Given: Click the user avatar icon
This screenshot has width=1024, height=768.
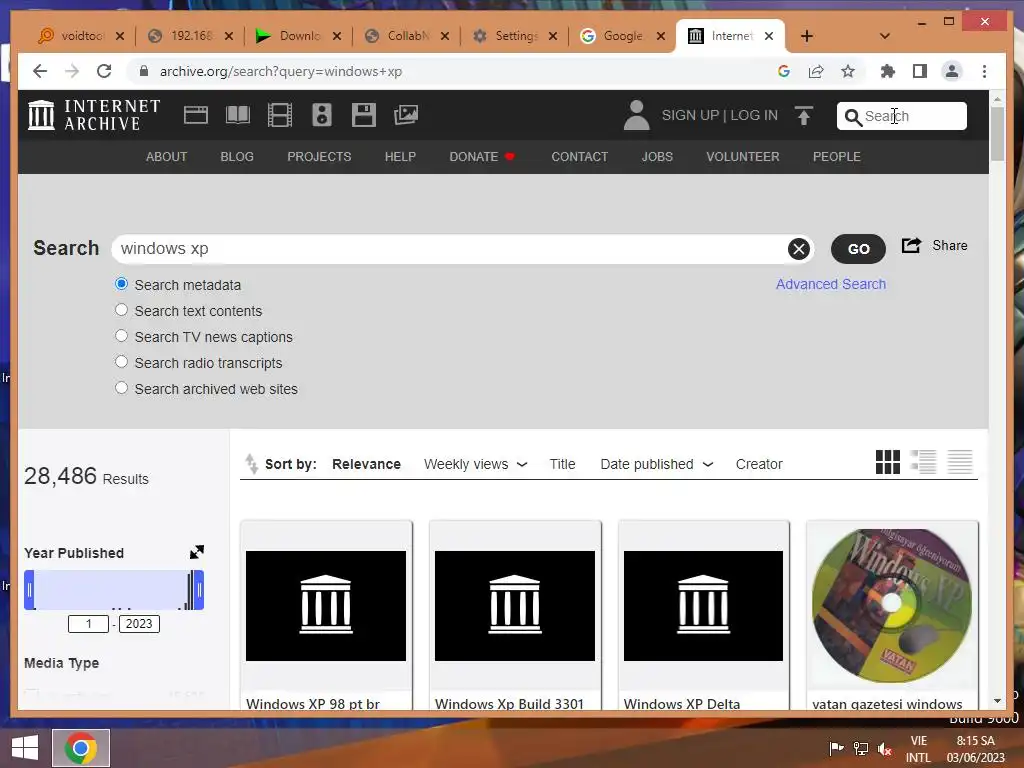Looking at the screenshot, I should tap(637, 115).
